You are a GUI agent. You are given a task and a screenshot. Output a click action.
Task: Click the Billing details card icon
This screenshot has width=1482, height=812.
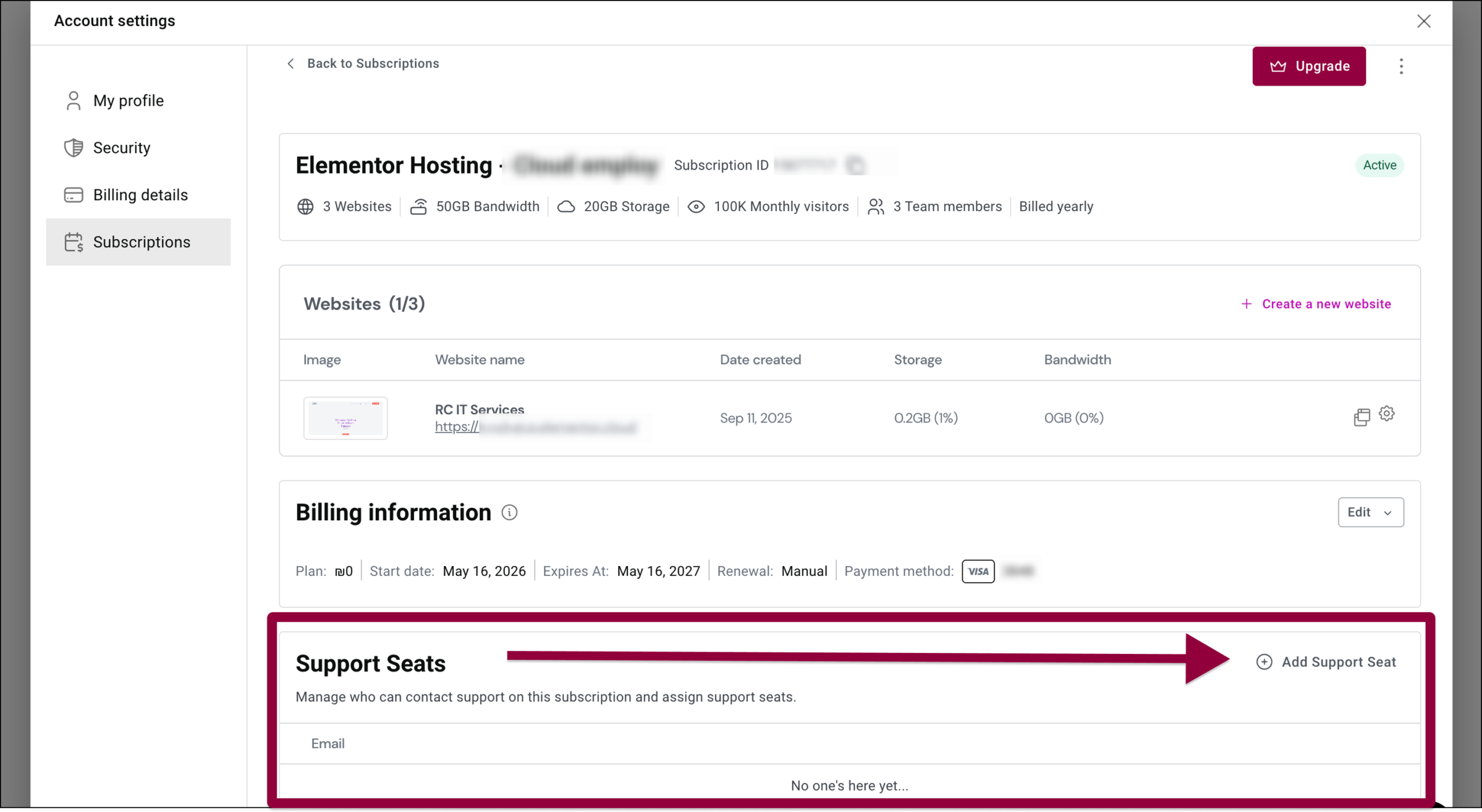click(74, 195)
